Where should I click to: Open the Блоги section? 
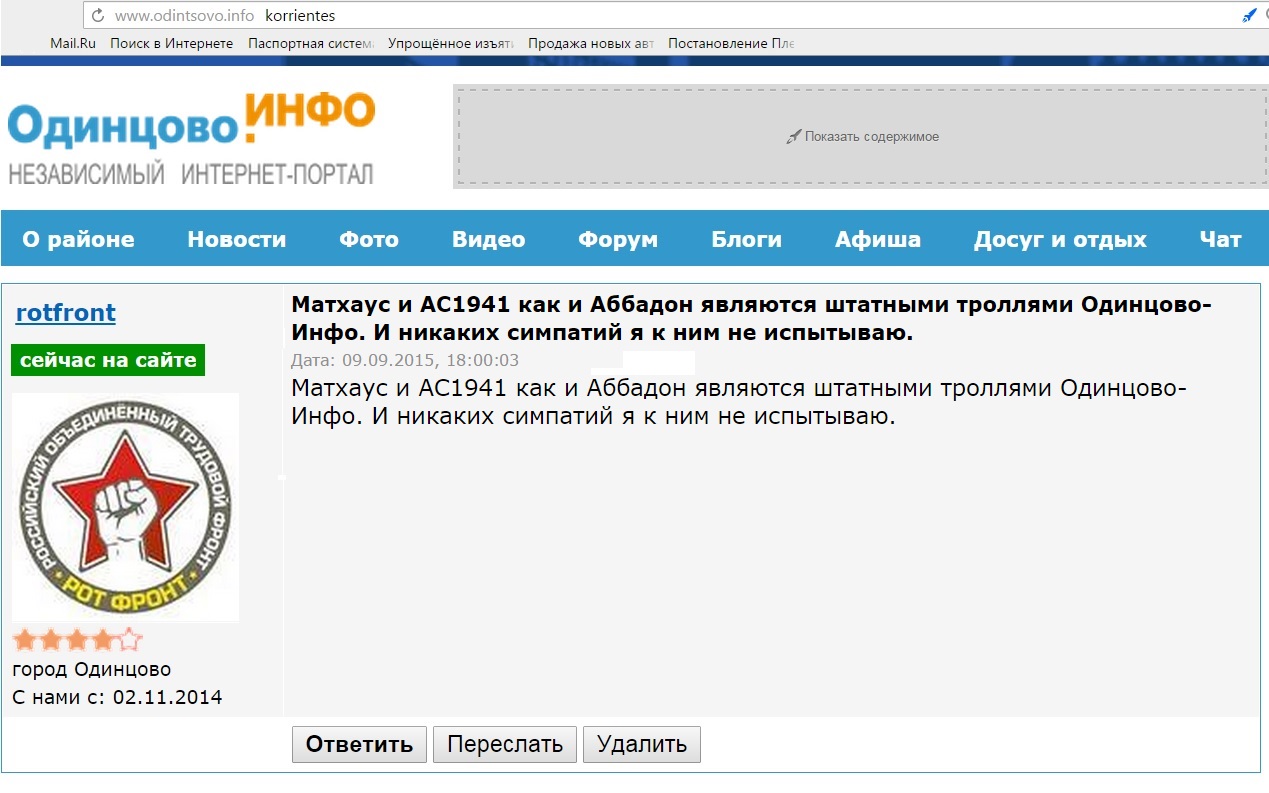click(746, 240)
